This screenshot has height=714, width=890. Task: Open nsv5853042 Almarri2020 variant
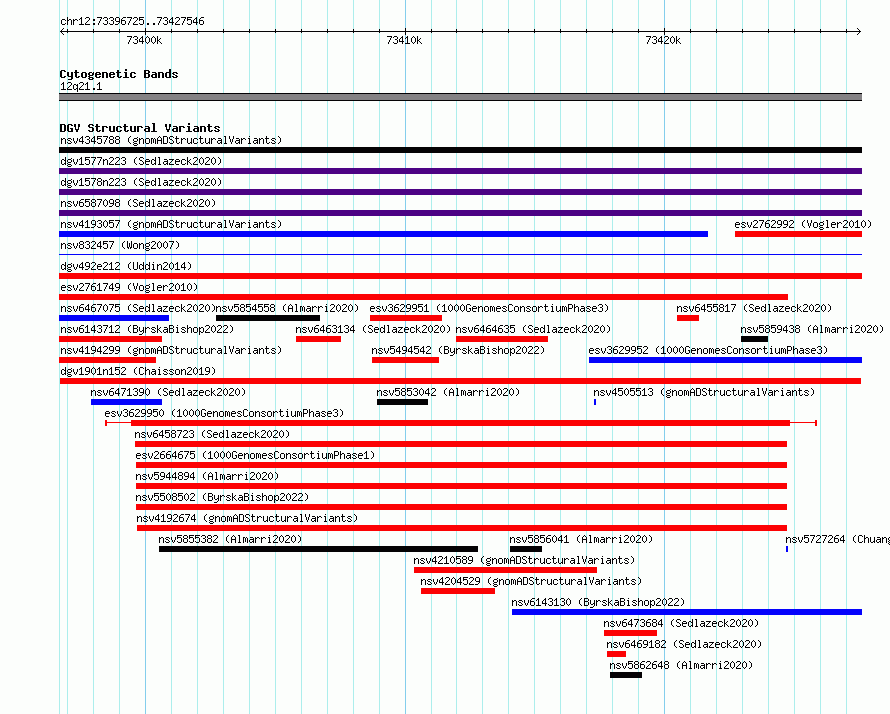(x=402, y=402)
